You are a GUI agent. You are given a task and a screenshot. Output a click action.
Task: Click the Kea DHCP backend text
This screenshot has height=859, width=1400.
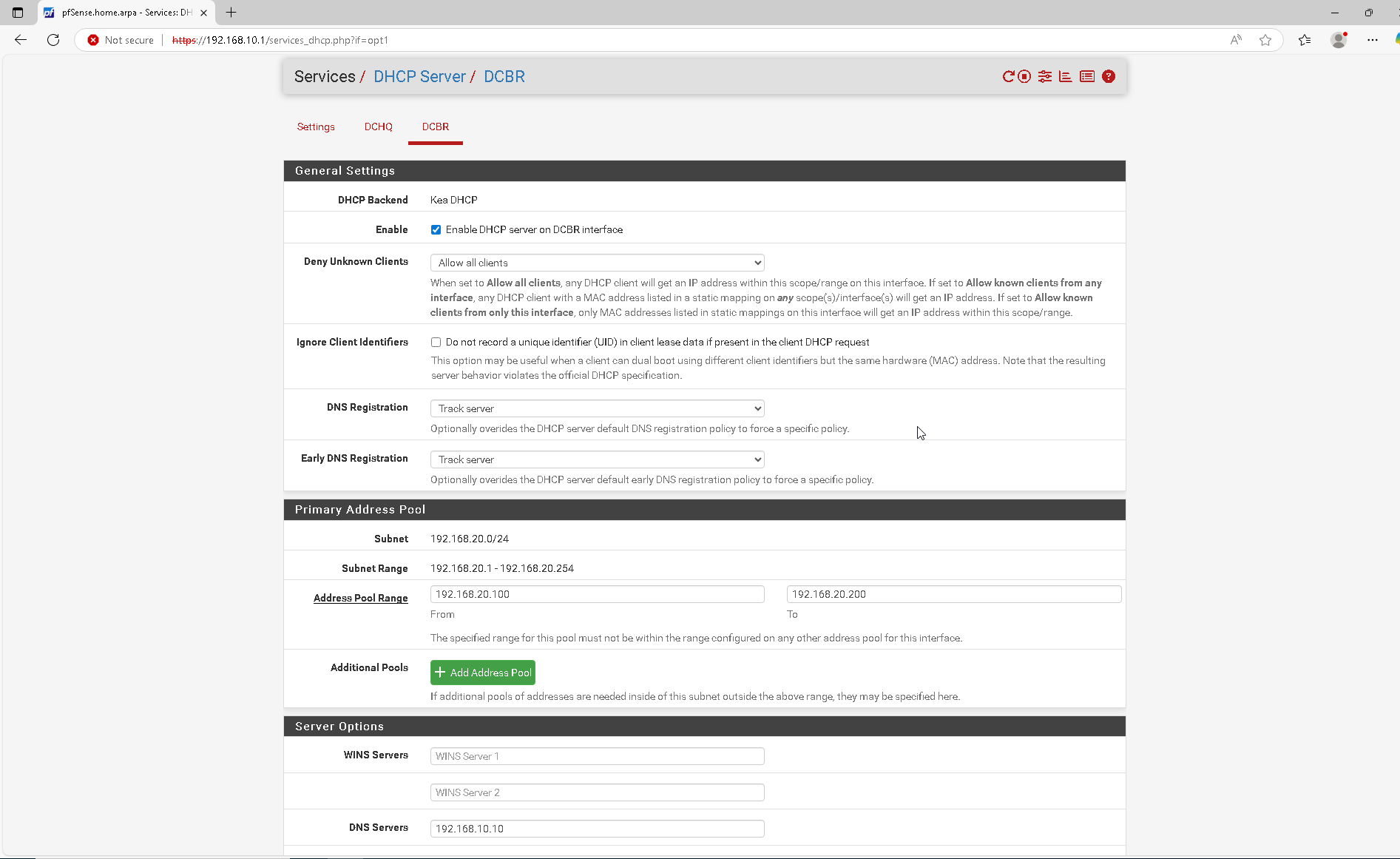454,200
